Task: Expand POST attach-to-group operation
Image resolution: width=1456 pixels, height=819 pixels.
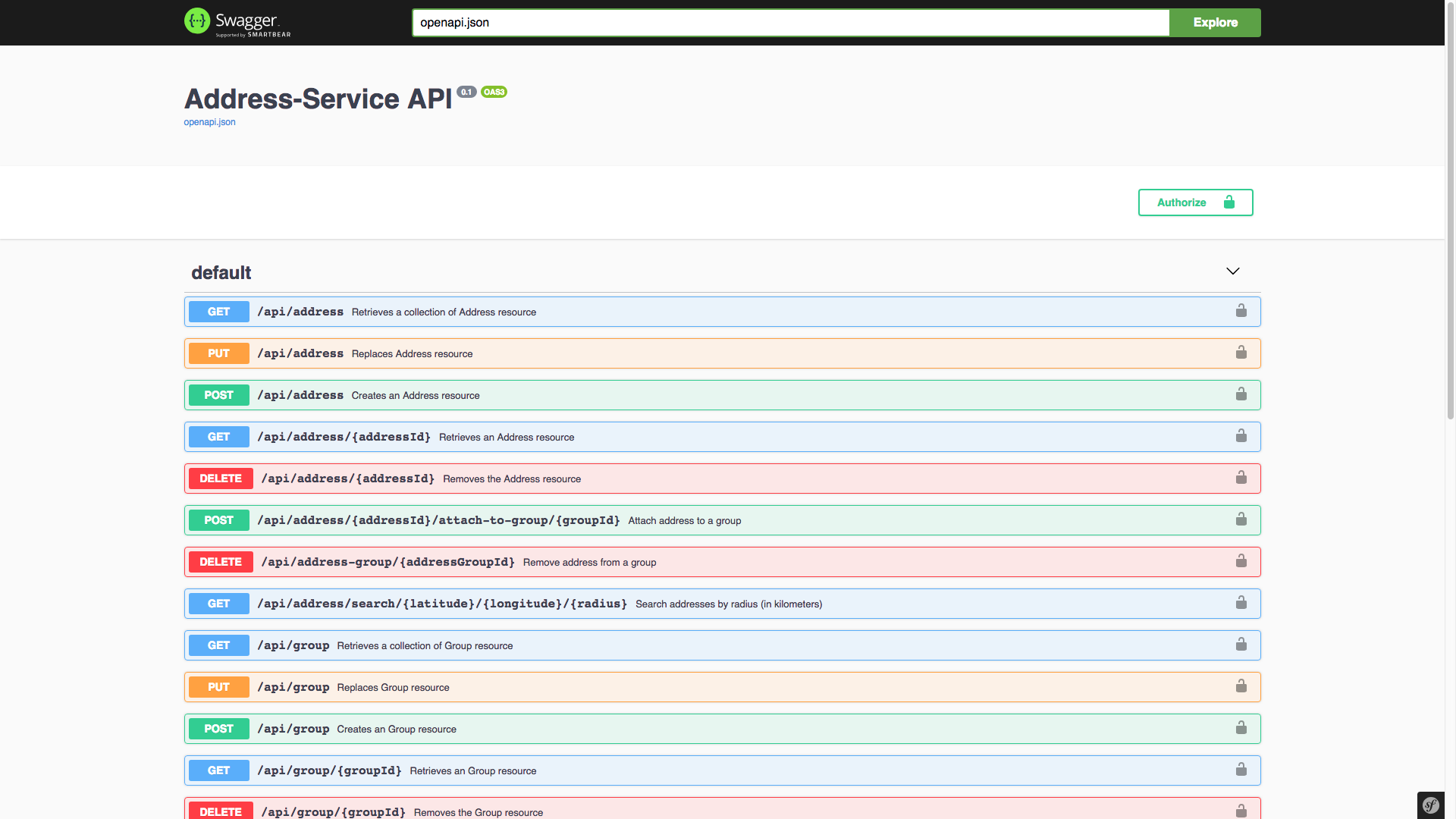Action: pyautogui.click(x=722, y=520)
